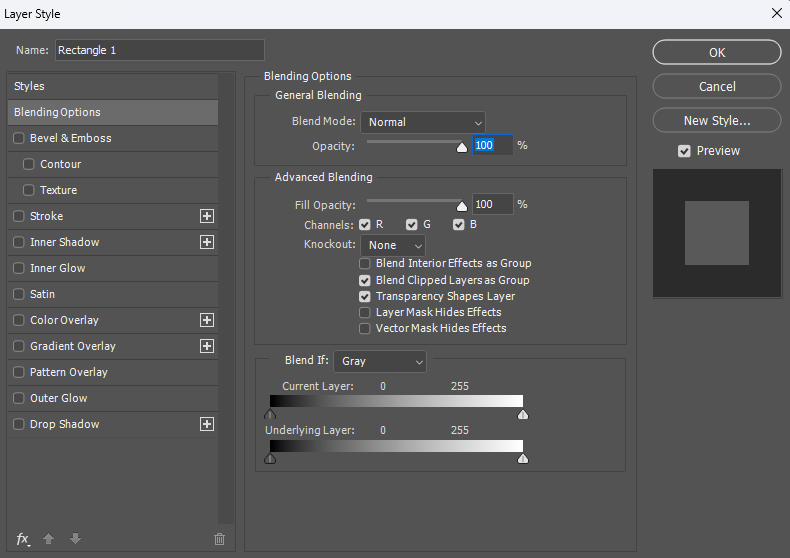790x558 pixels.
Task: Add another Color Overlay with plus icon
Action: [x=207, y=320]
